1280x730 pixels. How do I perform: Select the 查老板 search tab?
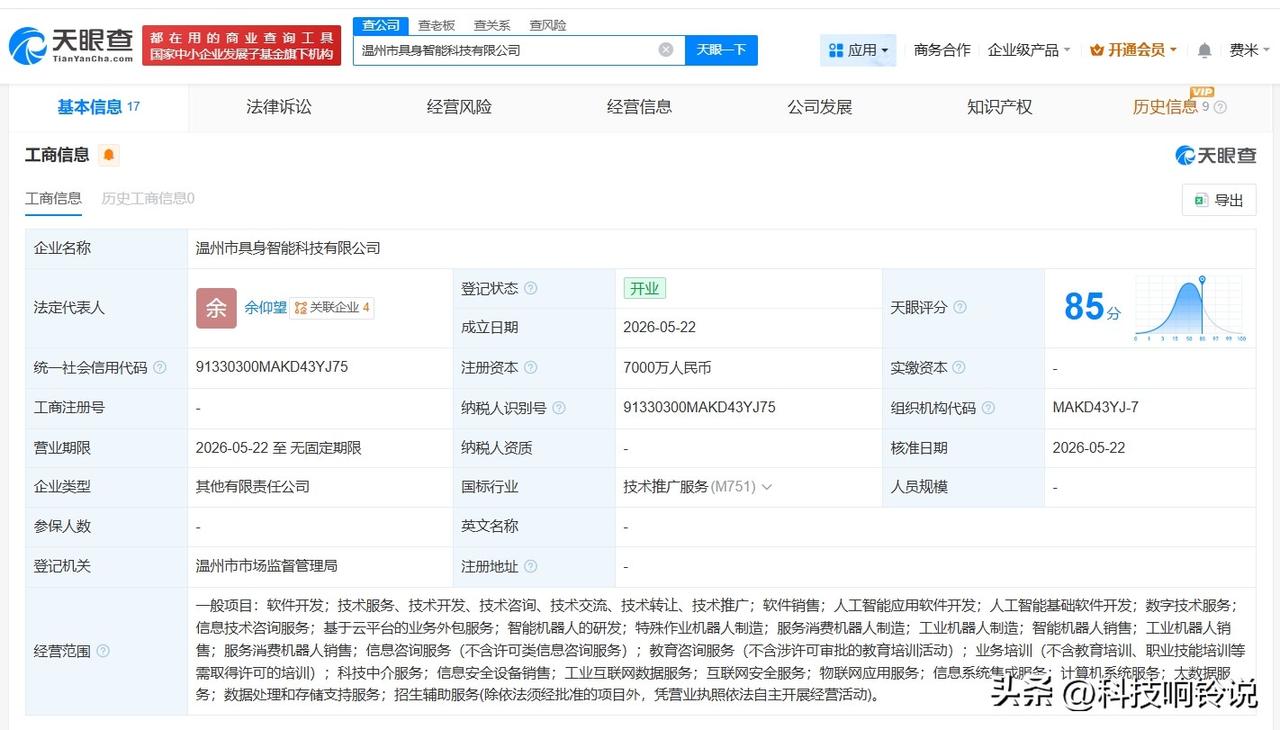click(x=436, y=25)
